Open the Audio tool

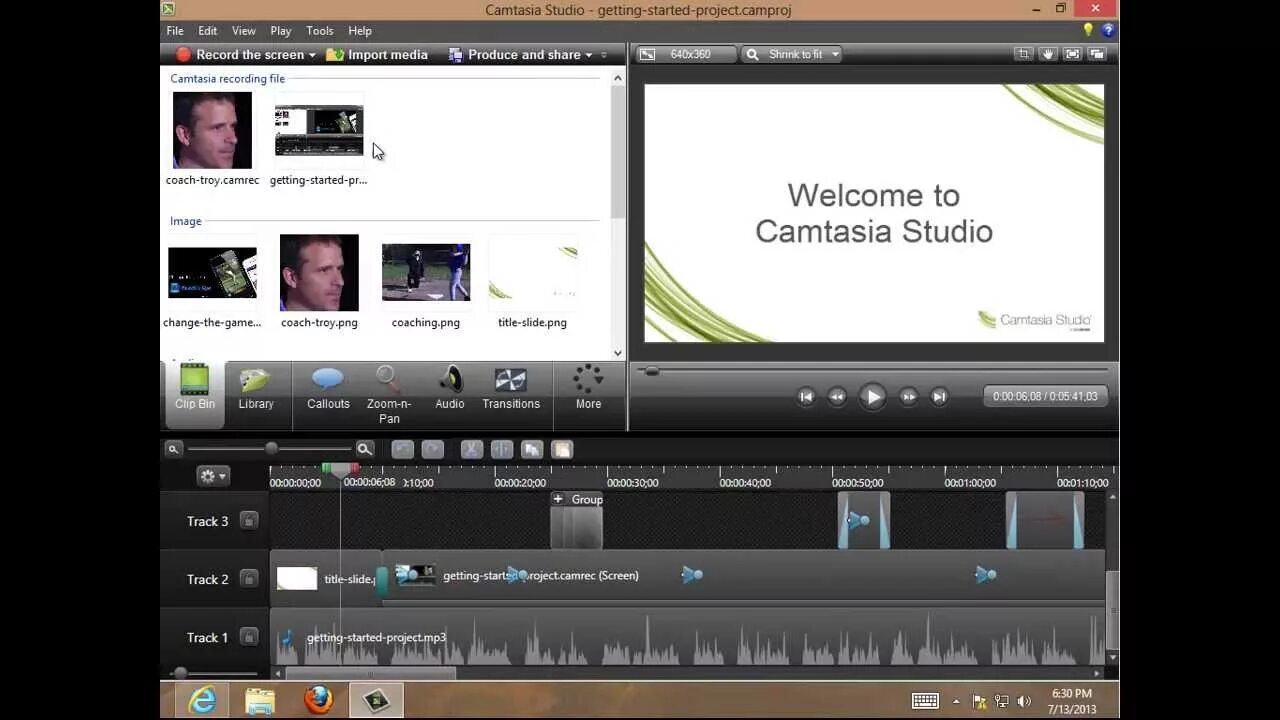450,388
